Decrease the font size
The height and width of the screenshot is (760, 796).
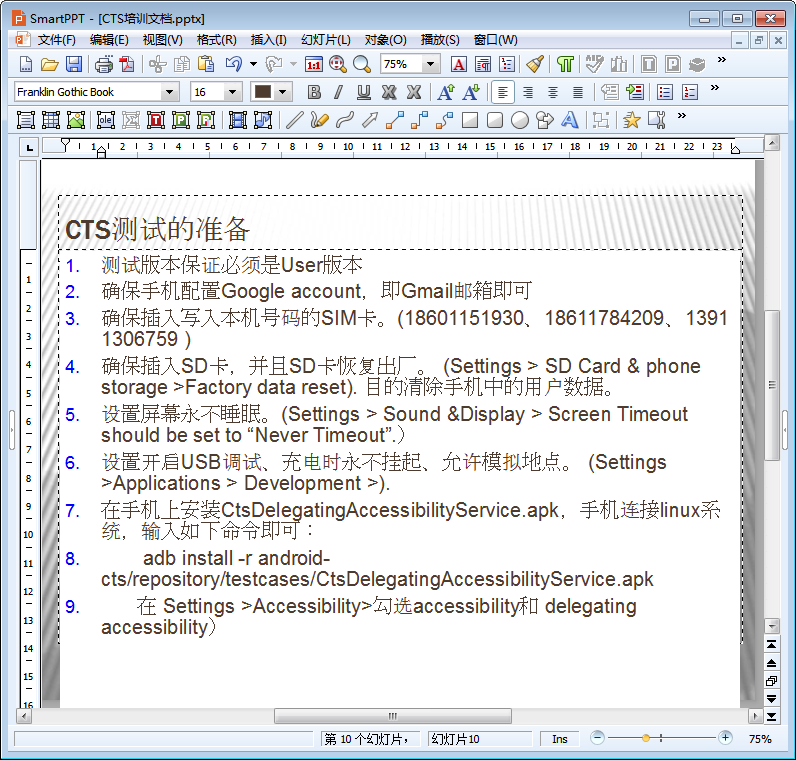471,92
